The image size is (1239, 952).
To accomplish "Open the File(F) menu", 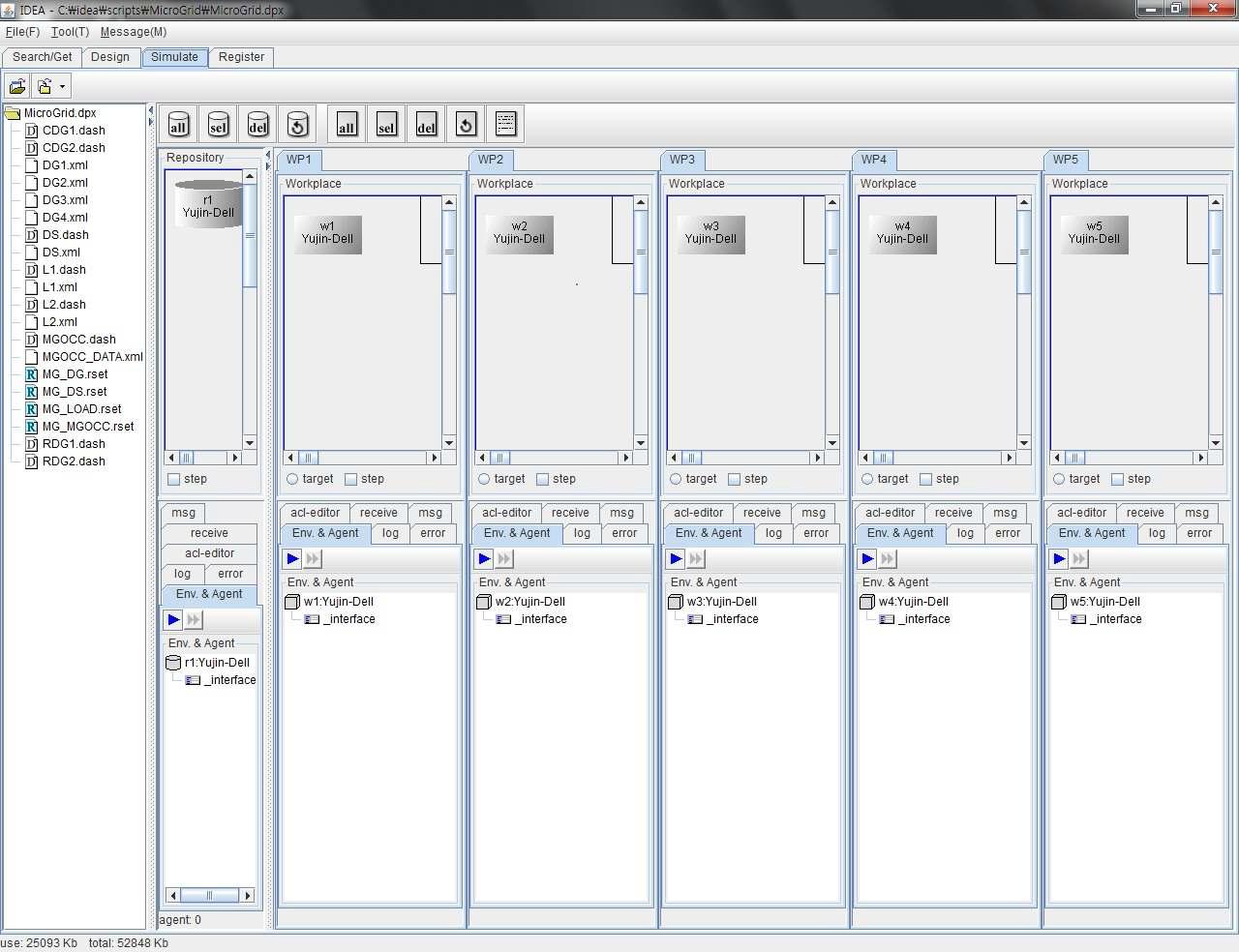I will pos(22,32).
